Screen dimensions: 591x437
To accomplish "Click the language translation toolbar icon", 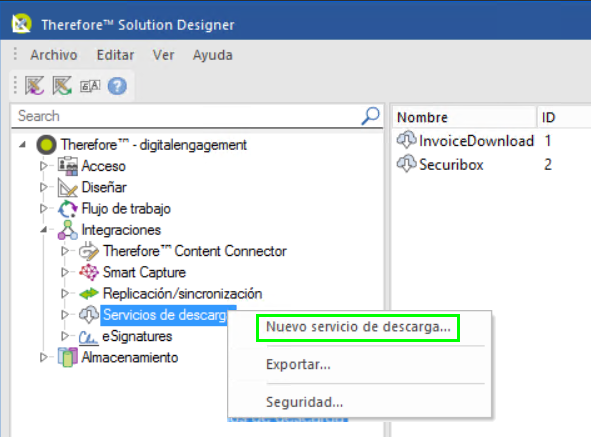I will [90, 86].
